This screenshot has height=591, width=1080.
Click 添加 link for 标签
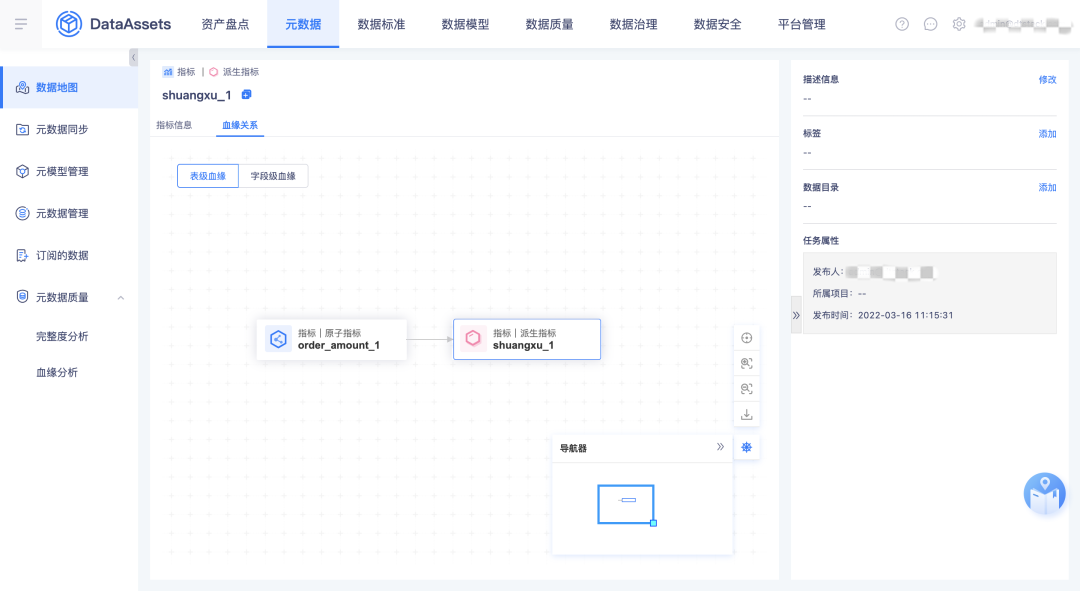pyautogui.click(x=1047, y=134)
